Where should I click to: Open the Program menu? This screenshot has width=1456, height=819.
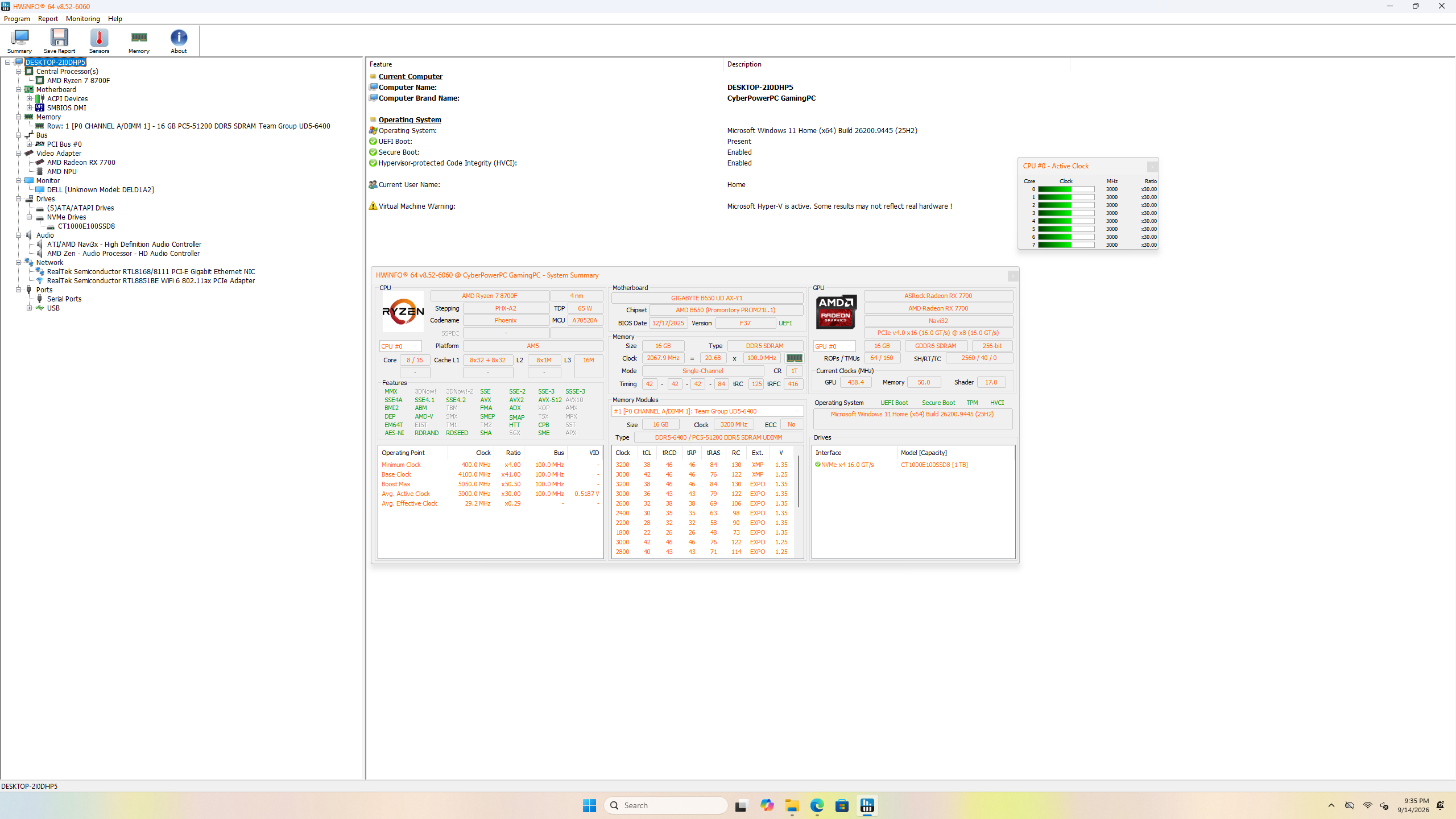click(17, 19)
